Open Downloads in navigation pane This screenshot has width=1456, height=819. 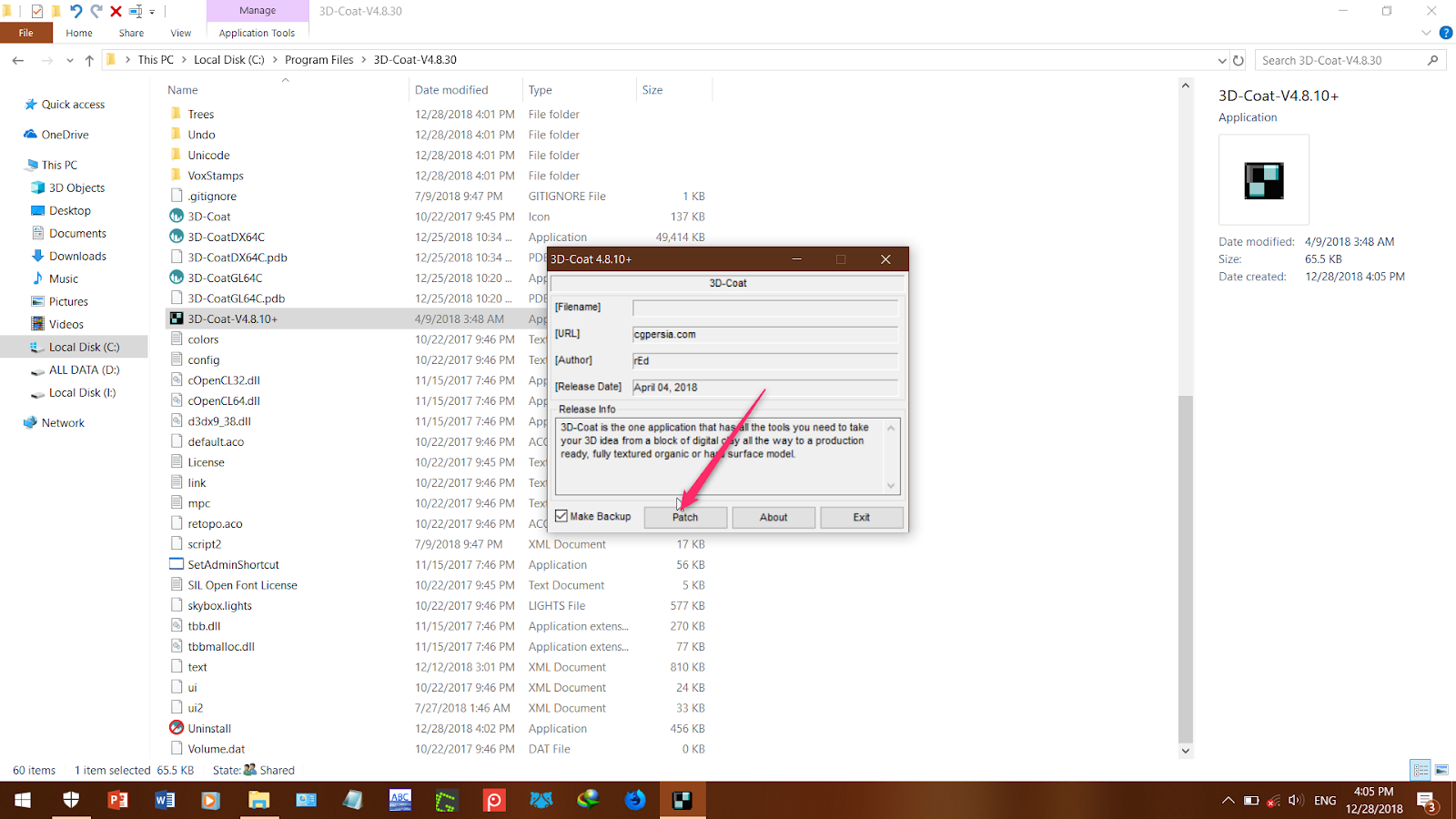77,256
